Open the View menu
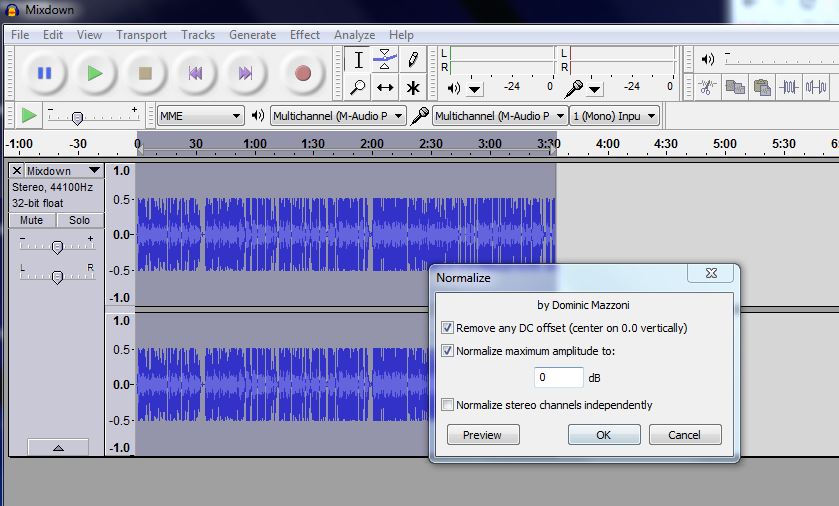 tap(89, 35)
